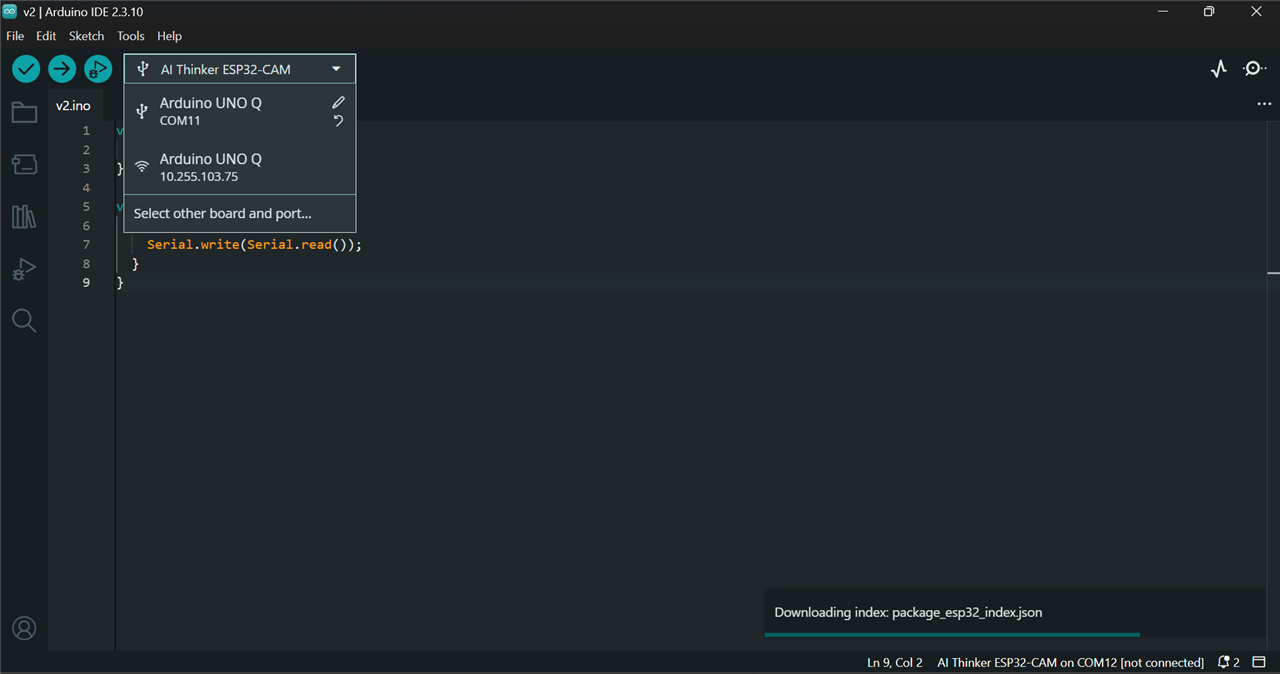Click the Upload arrow button
Screen dimensions: 1280x674
[x=62, y=69]
